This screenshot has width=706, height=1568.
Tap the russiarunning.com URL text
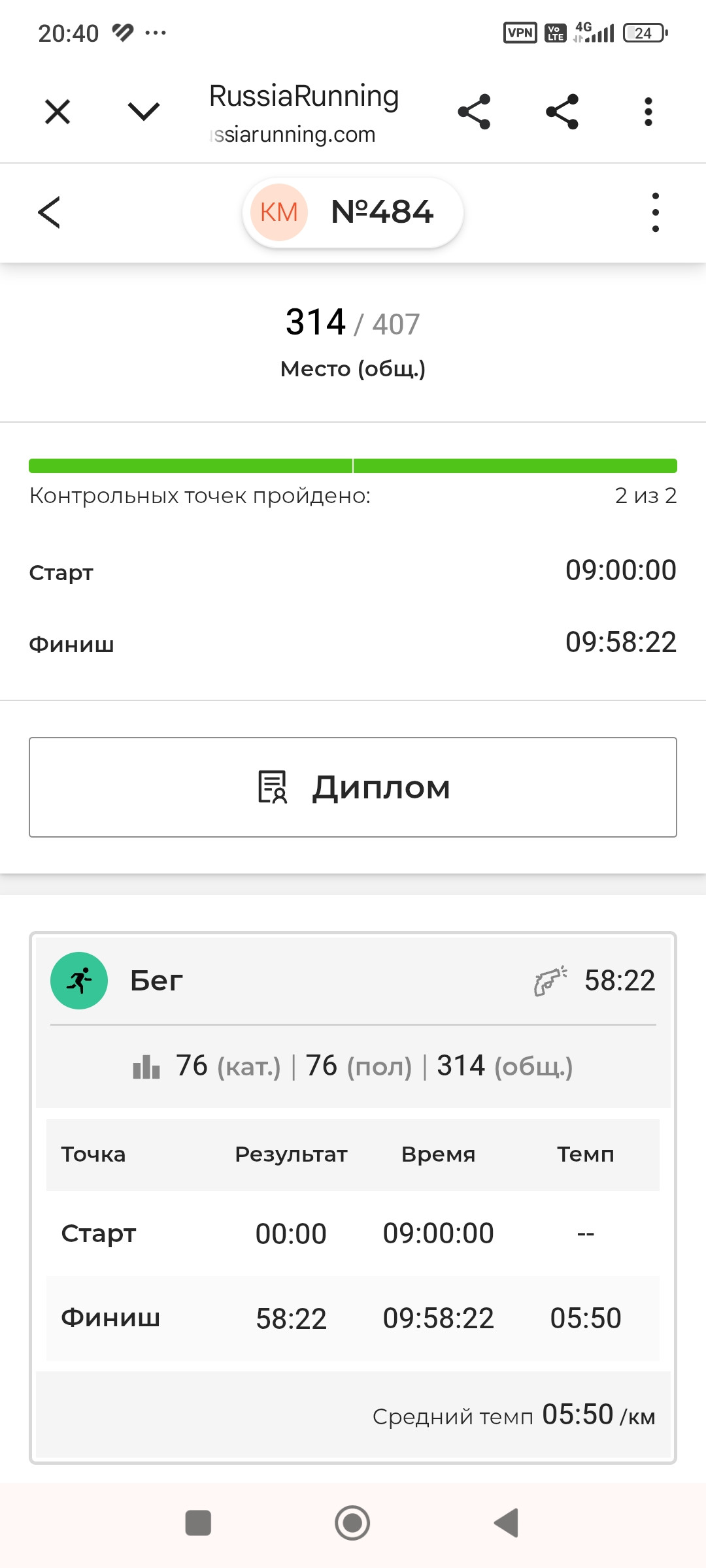[x=293, y=135]
